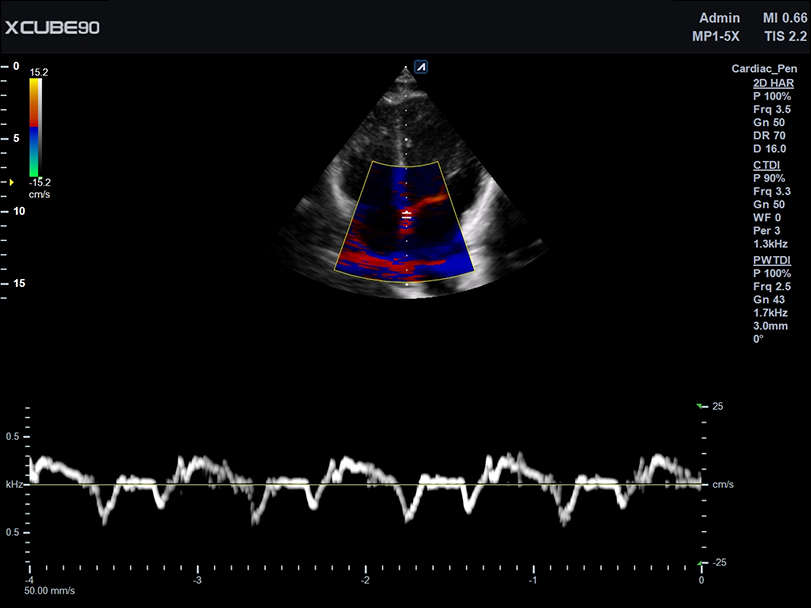The image size is (811, 608).
Task: Click the Doppler baseline on the spectral display
Action: [350, 483]
